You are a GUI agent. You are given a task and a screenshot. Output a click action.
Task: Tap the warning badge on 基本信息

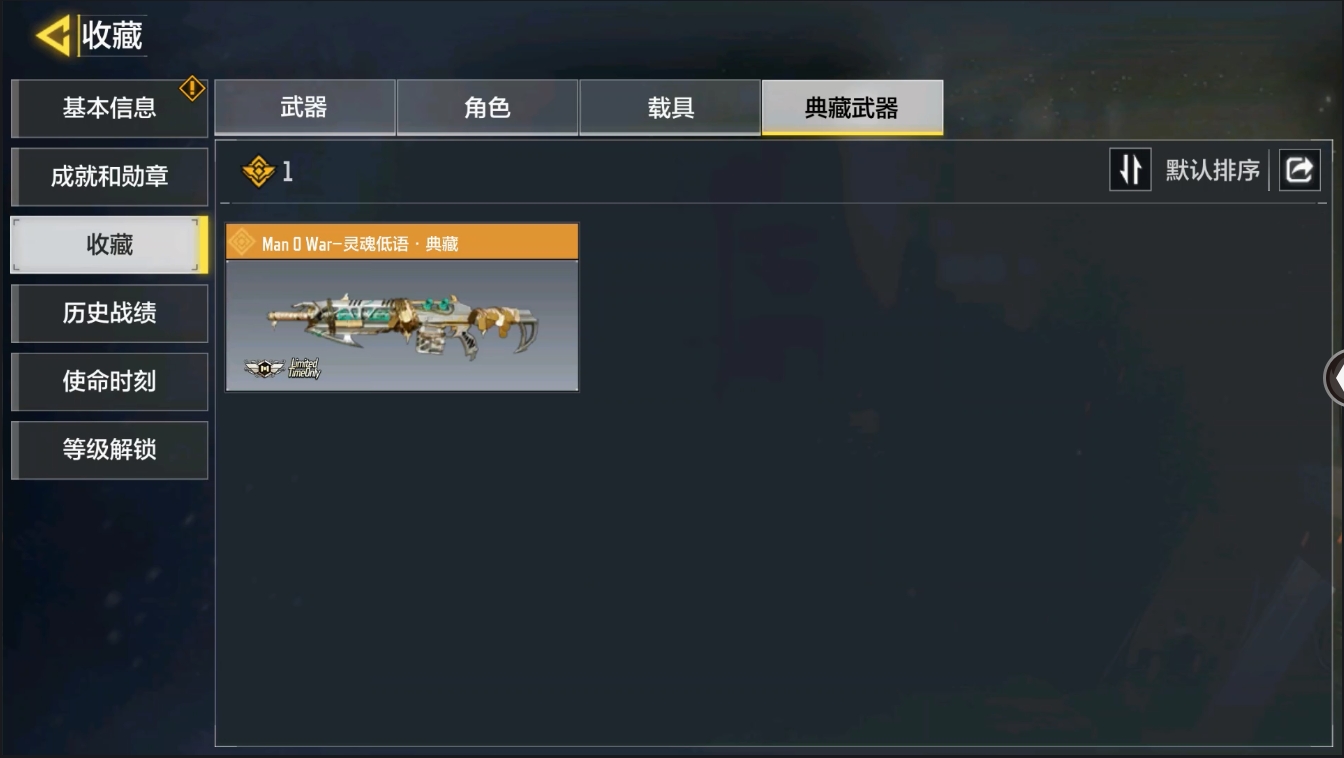tap(192, 88)
